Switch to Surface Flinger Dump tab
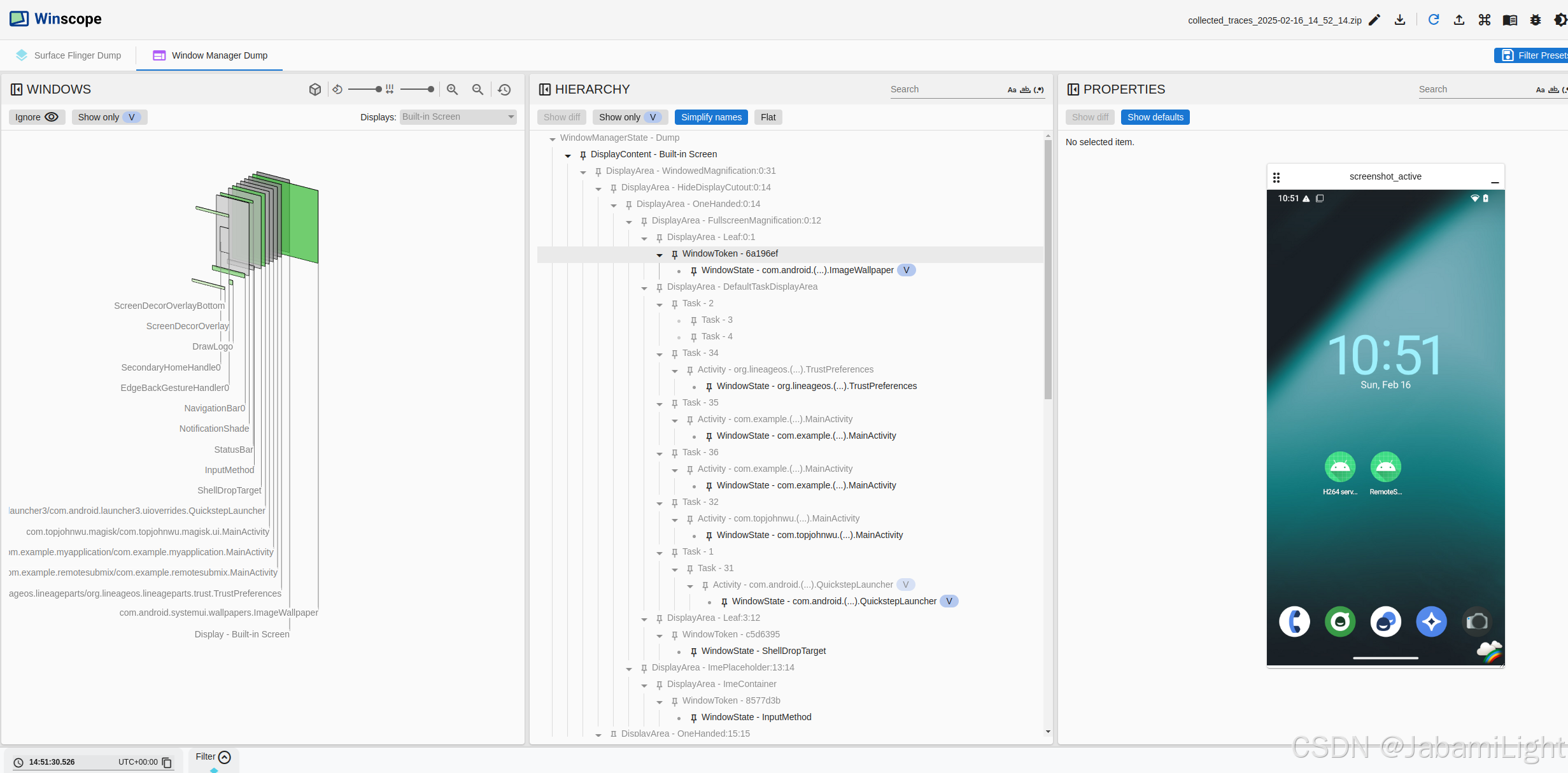Image resolution: width=1568 pixels, height=773 pixels. pos(69,55)
